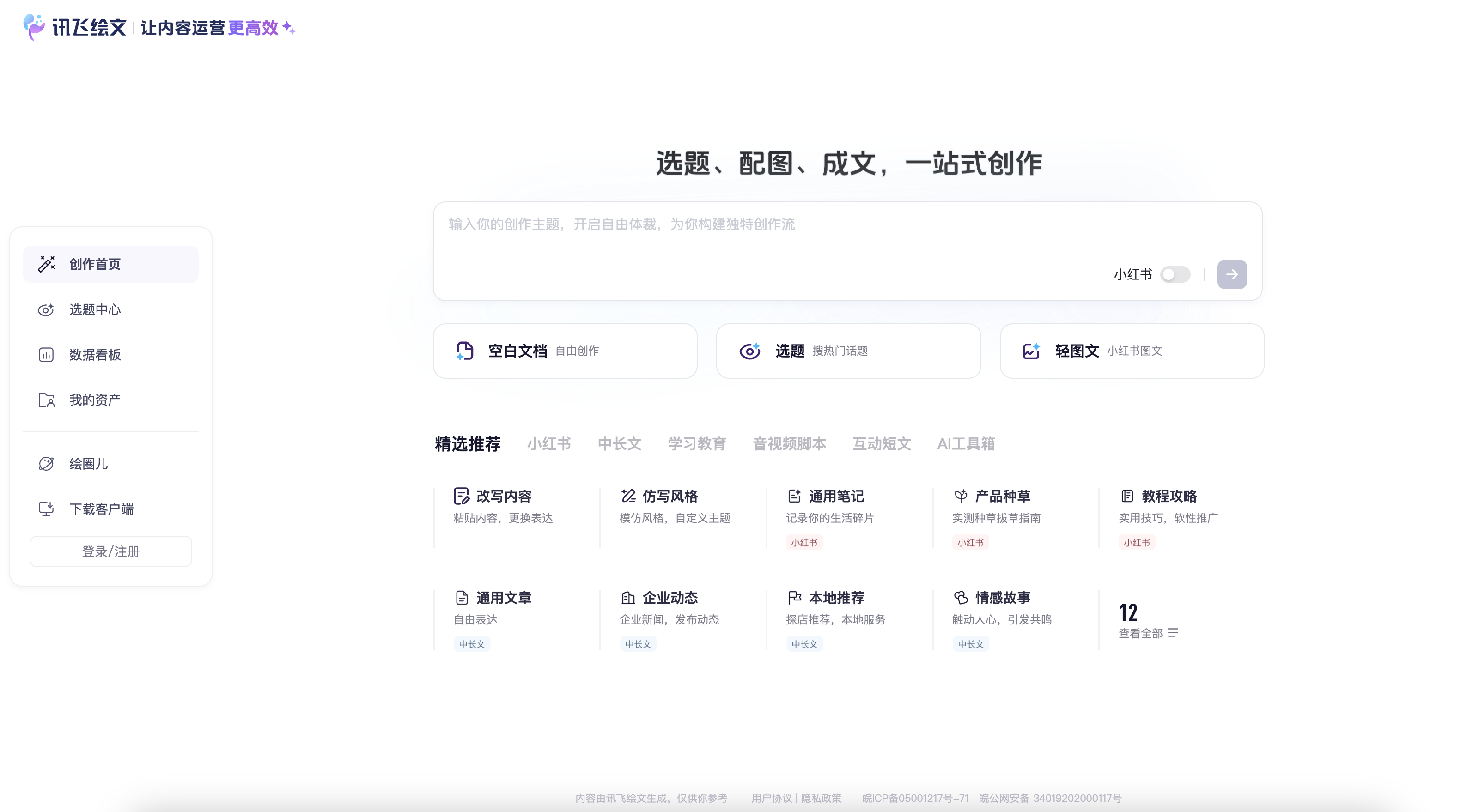Switch to the 音视频脚本 tab
1473x812 pixels.
click(789, 444)
